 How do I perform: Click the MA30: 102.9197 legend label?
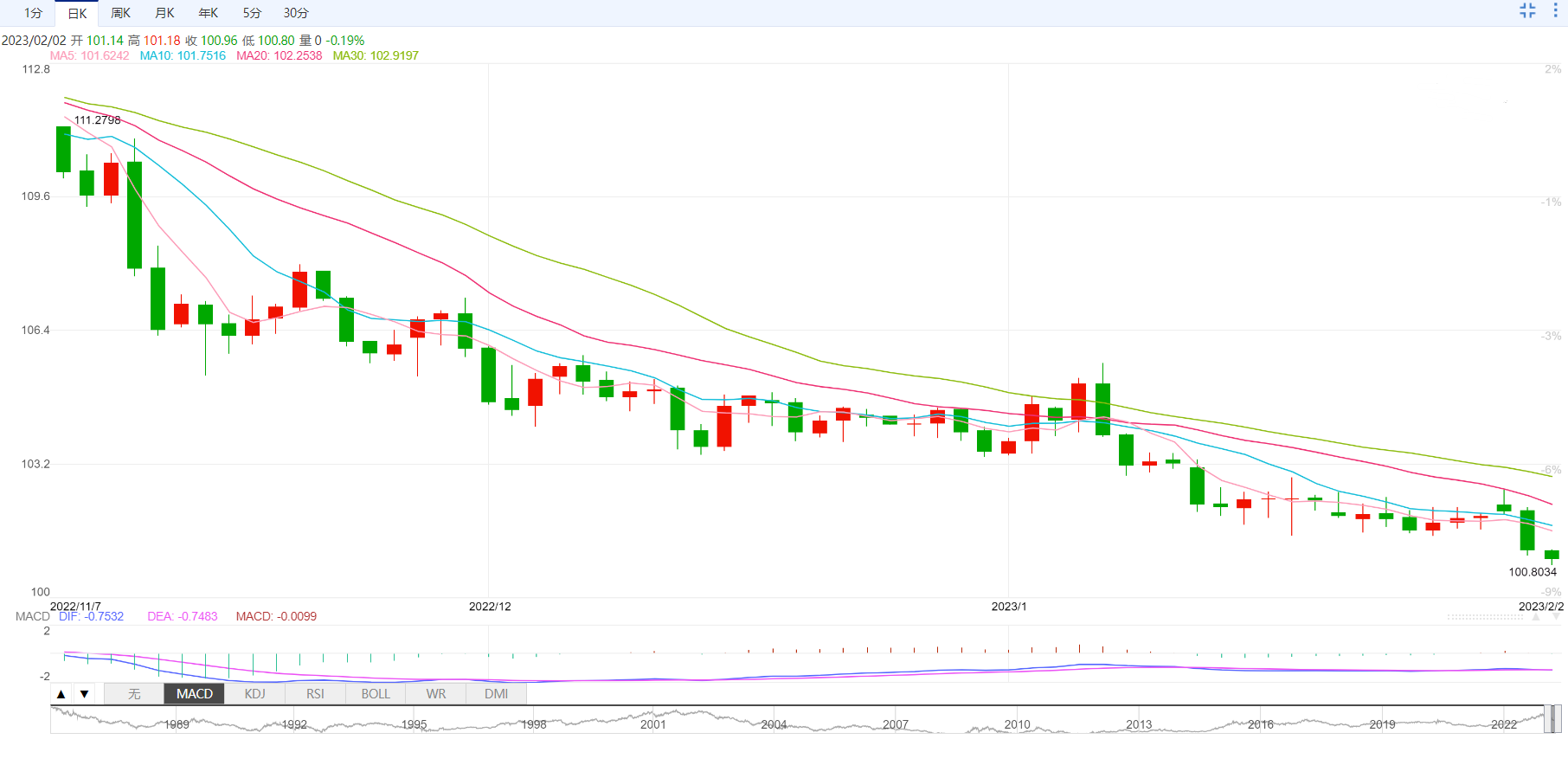click(376, 55)
